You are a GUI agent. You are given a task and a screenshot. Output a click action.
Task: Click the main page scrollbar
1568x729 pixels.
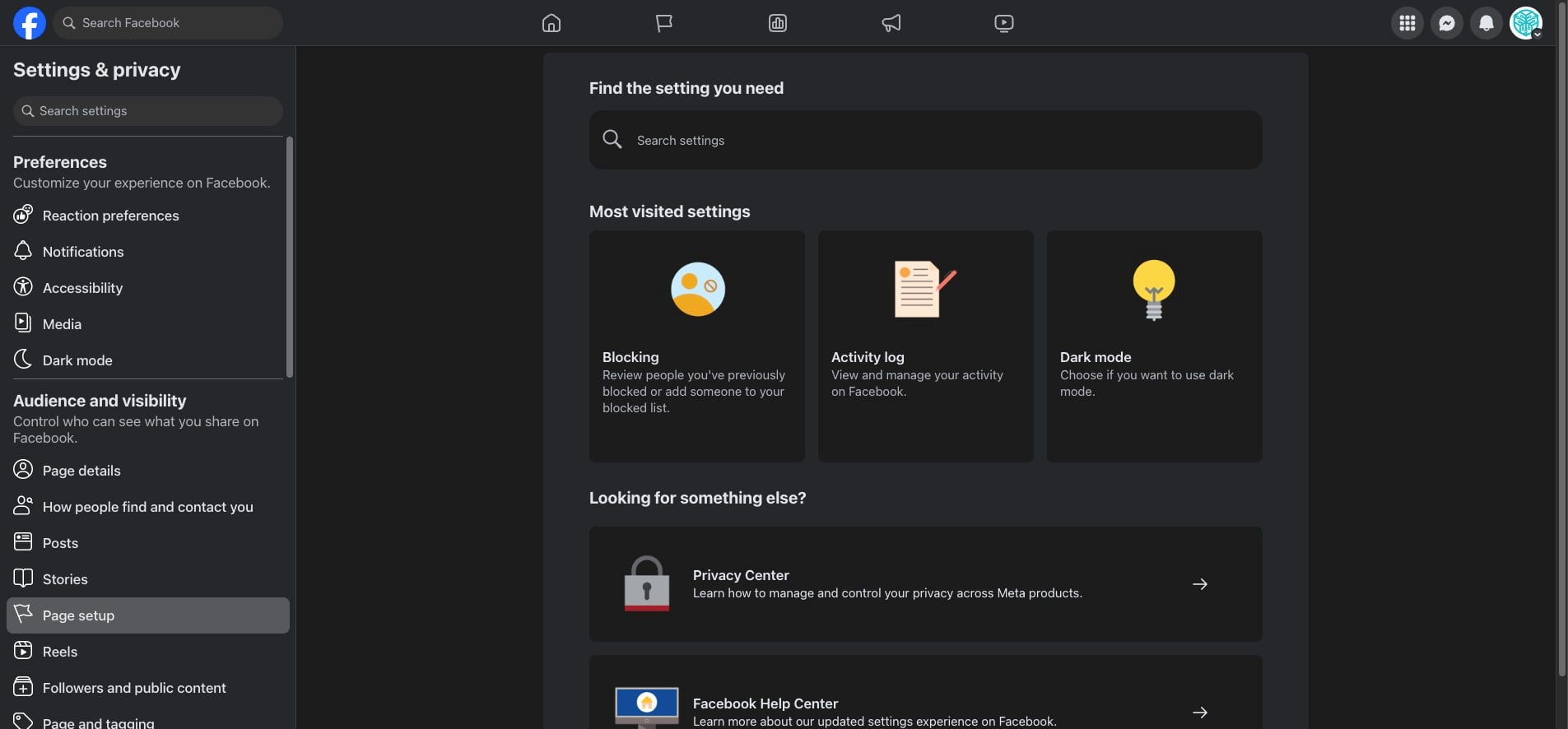click(x=1562, y=339)
